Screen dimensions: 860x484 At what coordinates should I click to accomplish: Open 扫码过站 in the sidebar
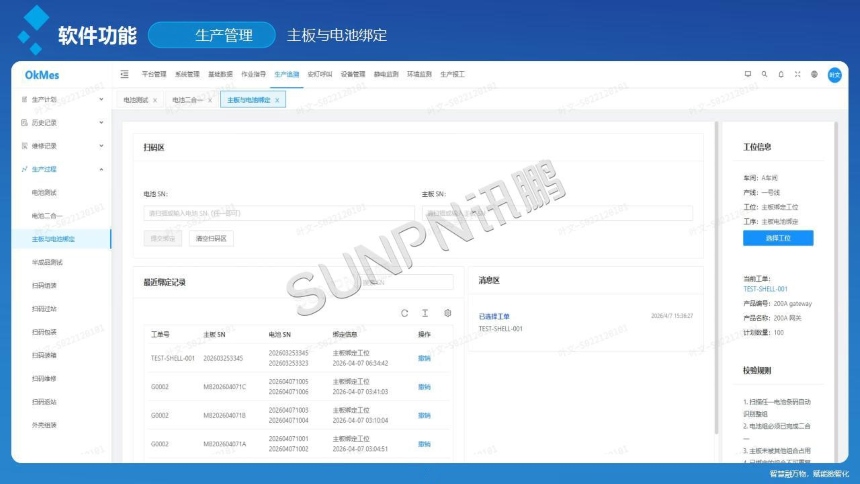(44, 309)
